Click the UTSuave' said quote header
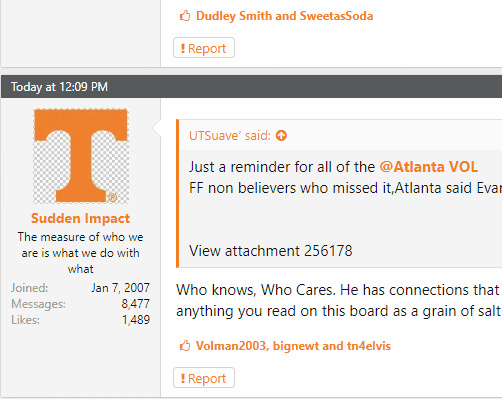This screenshot has width=502, height=399. (230, 136)
